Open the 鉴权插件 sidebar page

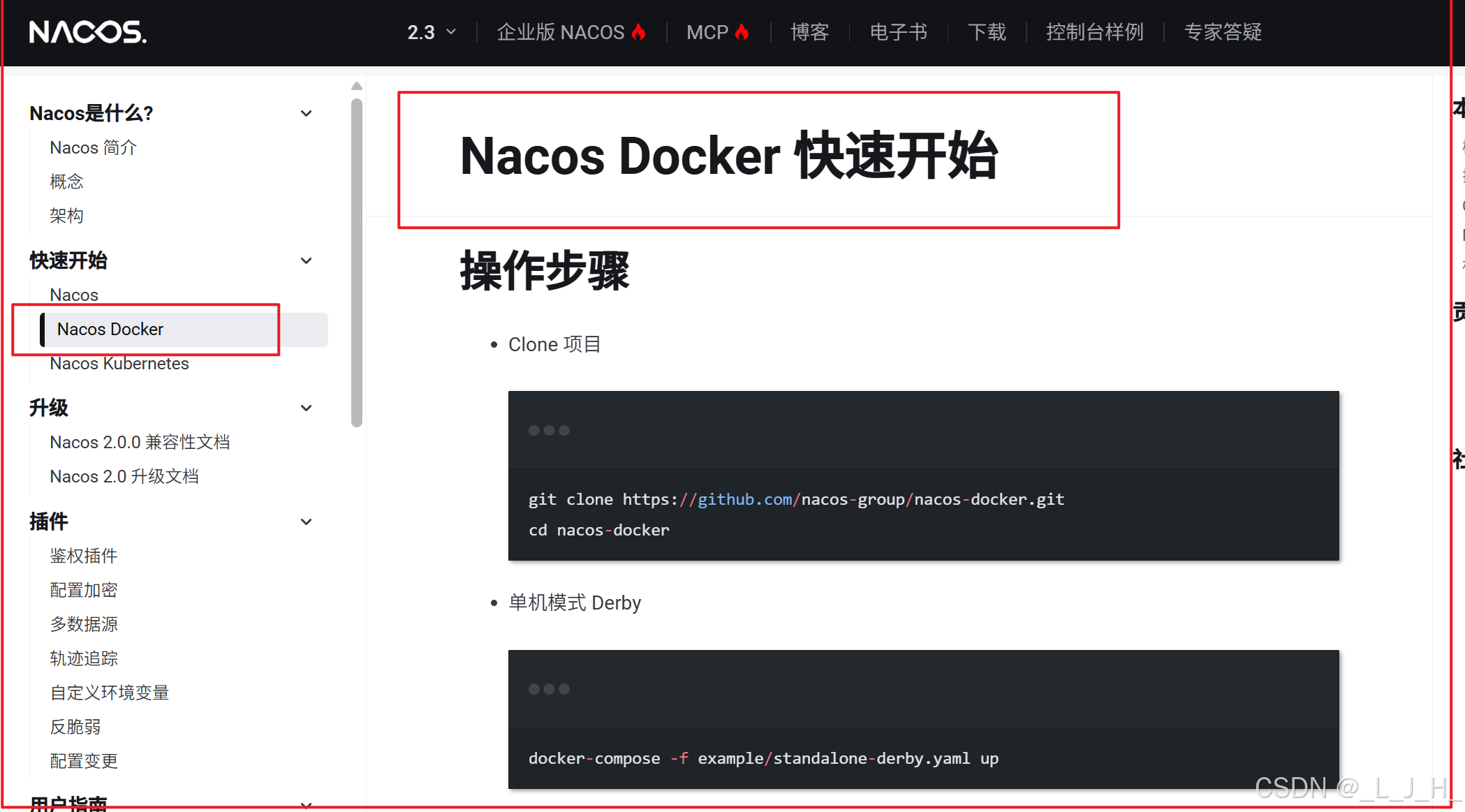[83, 556]
